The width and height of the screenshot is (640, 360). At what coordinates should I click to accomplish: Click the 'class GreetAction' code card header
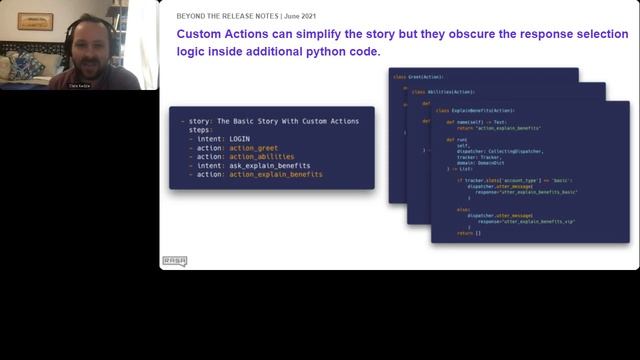click(418, 77)
